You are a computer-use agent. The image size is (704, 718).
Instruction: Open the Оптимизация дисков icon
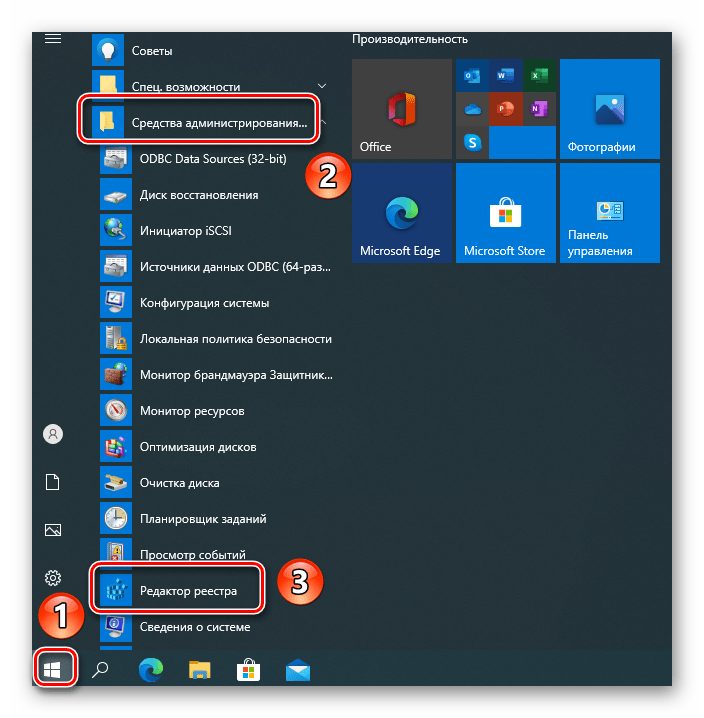coord(116,446)
